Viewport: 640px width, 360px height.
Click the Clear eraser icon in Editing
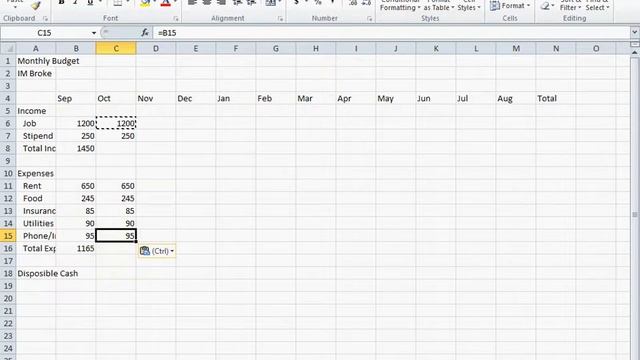point(544,6)
